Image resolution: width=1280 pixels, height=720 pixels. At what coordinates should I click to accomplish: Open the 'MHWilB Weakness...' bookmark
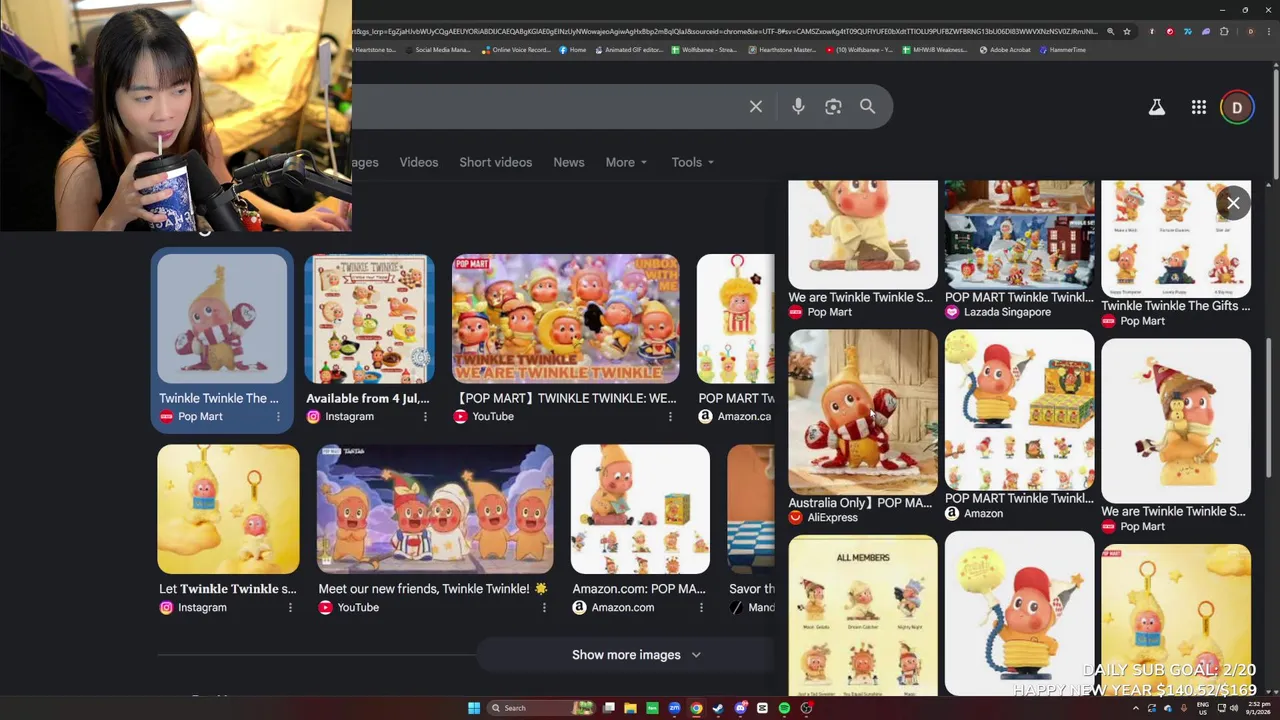pos(935,49)
